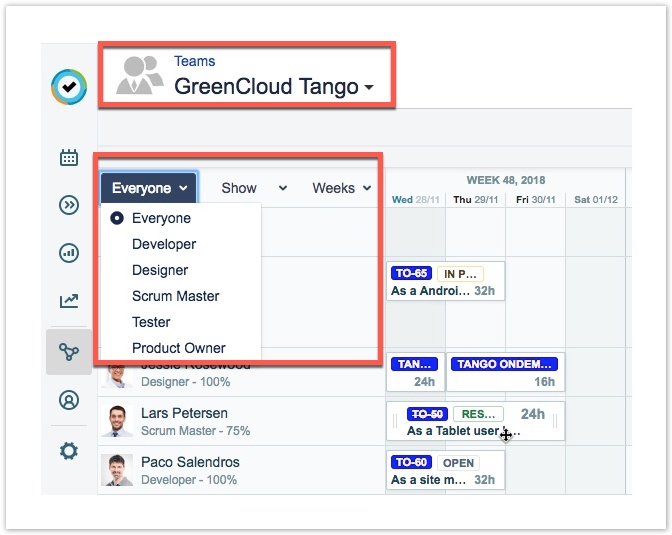Pick Product Owner in filter list
This screenshot has width=672, height=535.
[178, 348]
